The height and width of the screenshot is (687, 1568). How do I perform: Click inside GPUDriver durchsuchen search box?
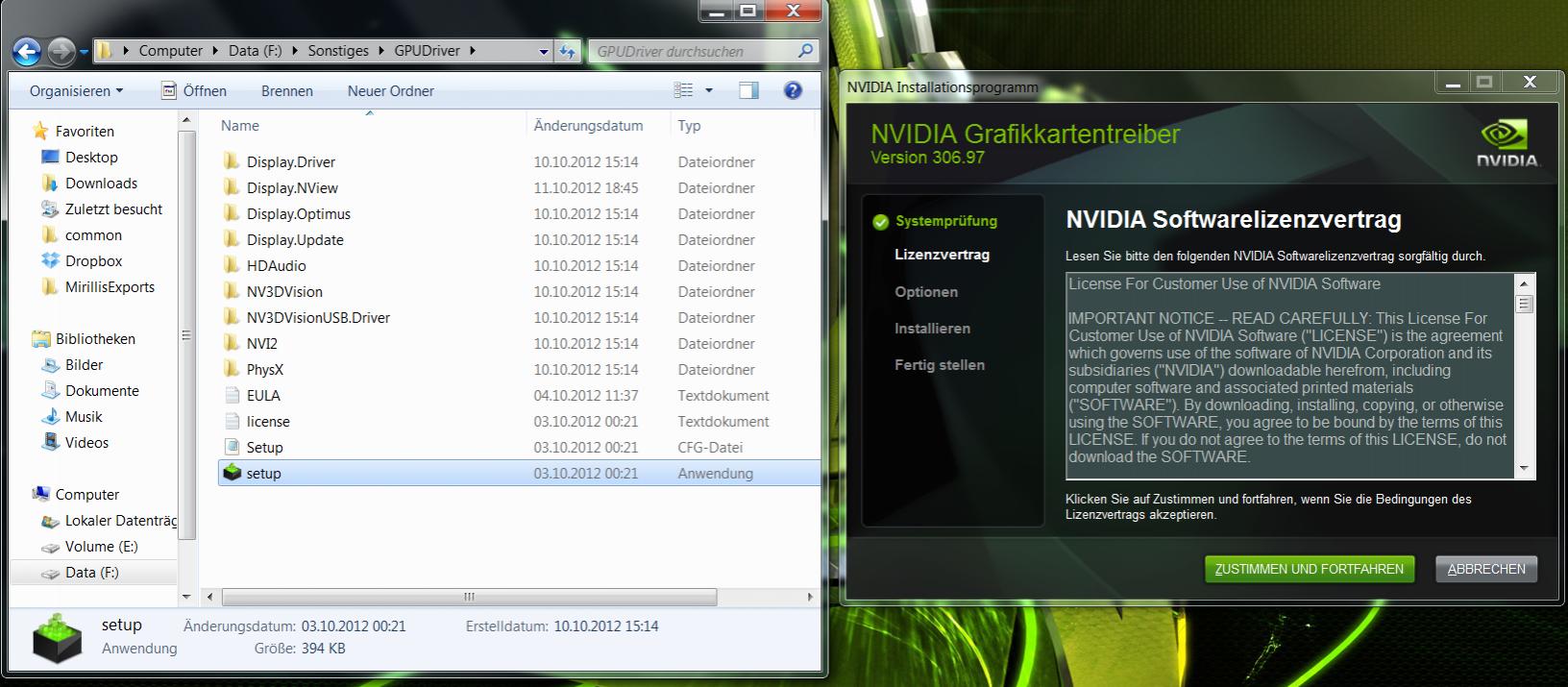click(x=692, y=51)
